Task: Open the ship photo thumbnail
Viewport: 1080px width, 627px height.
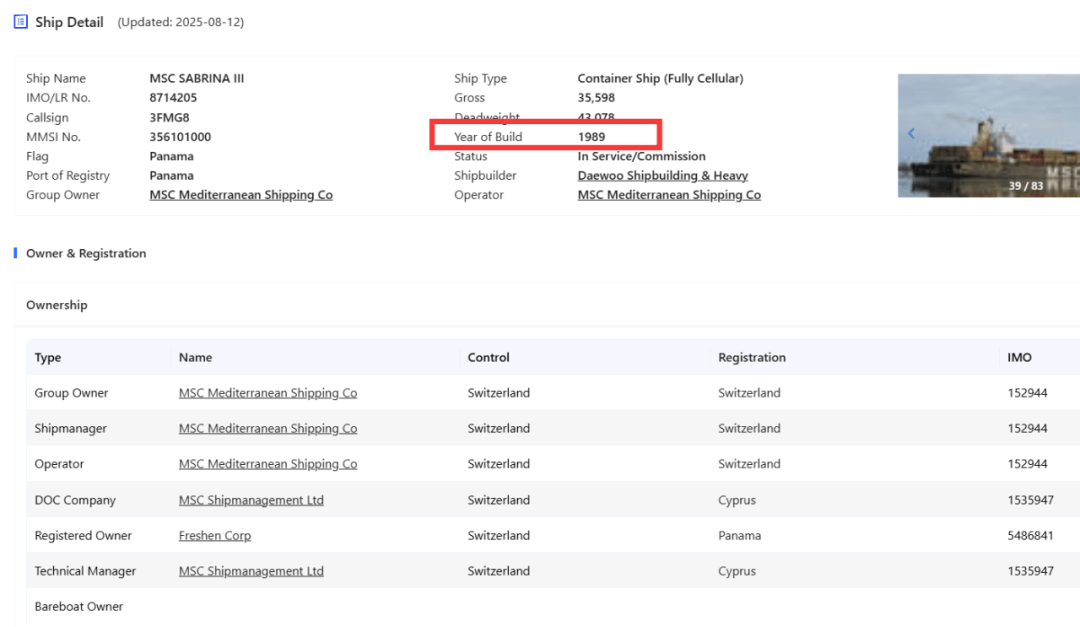Action: tap(988, 136)
